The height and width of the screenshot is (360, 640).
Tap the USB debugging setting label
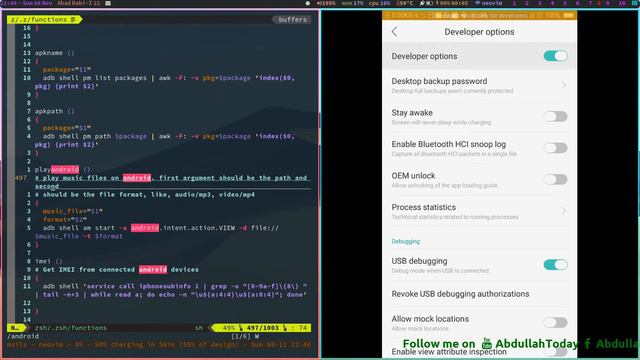coord(419,261)
